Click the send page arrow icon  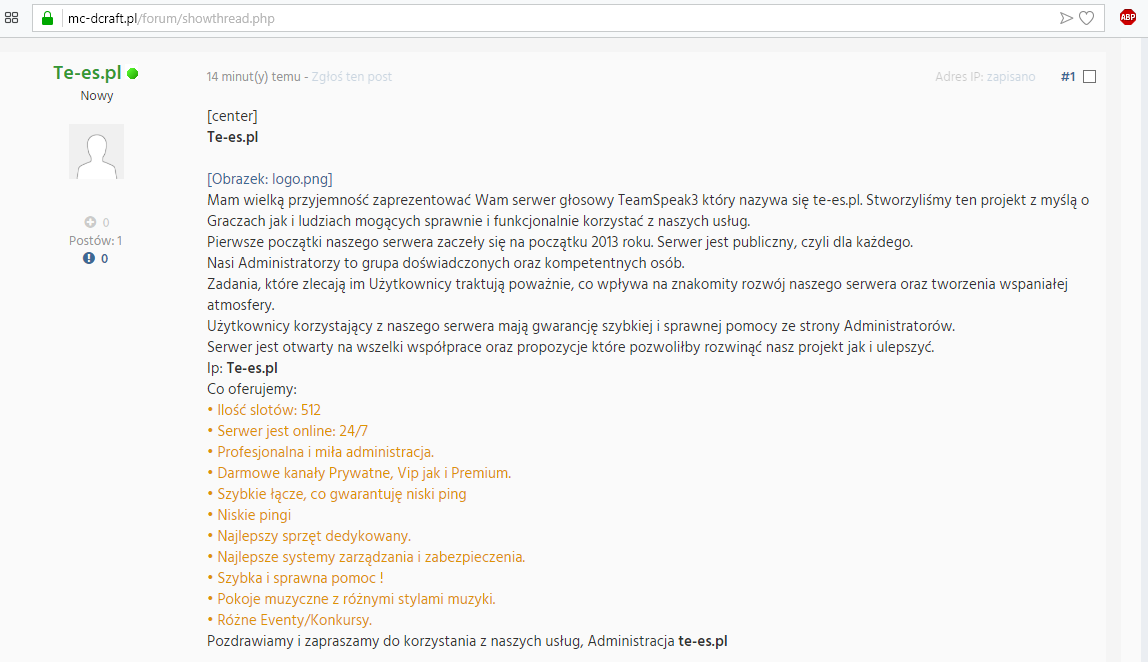tap(1066, 18)
